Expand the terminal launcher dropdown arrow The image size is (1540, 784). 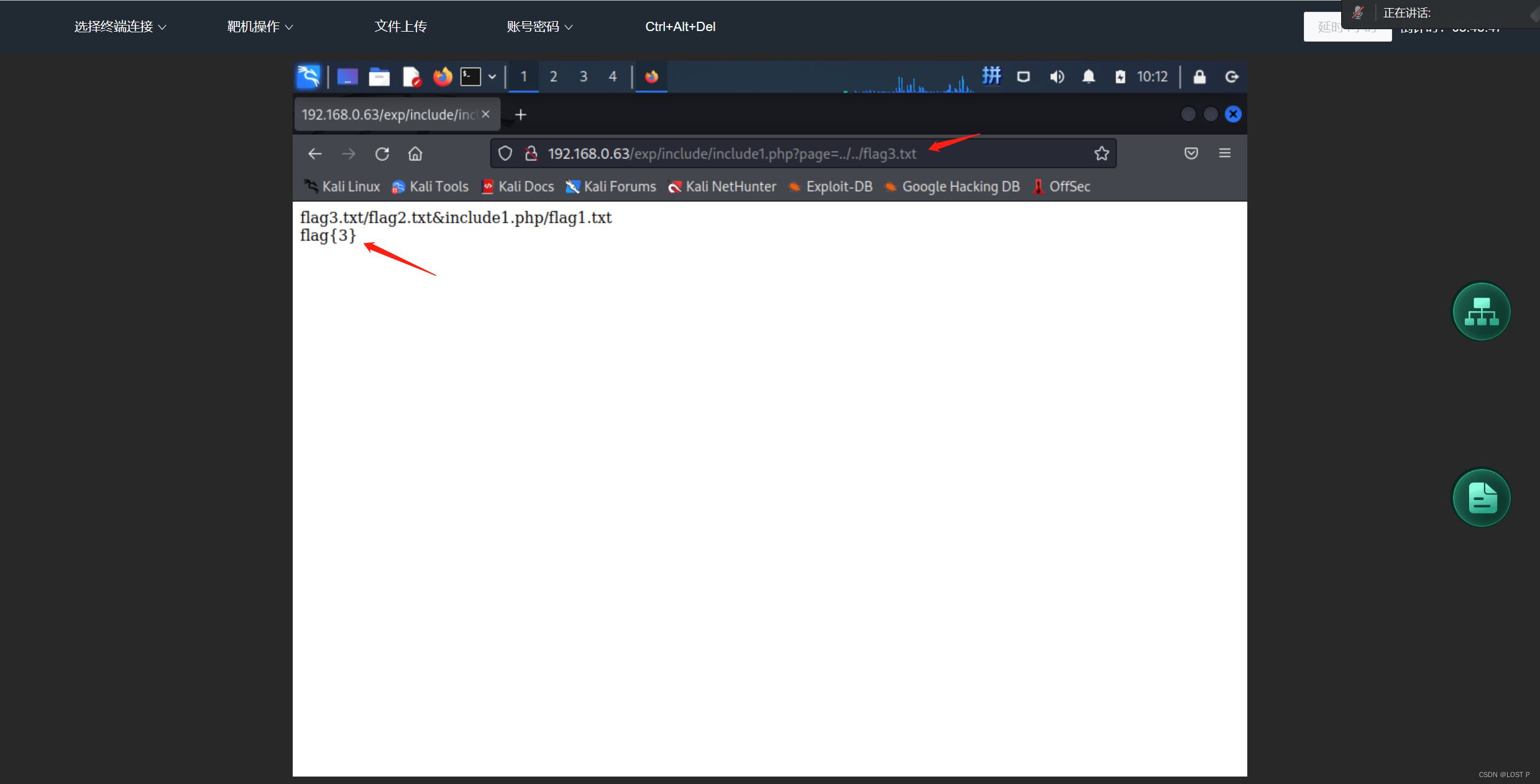point(492,77)
